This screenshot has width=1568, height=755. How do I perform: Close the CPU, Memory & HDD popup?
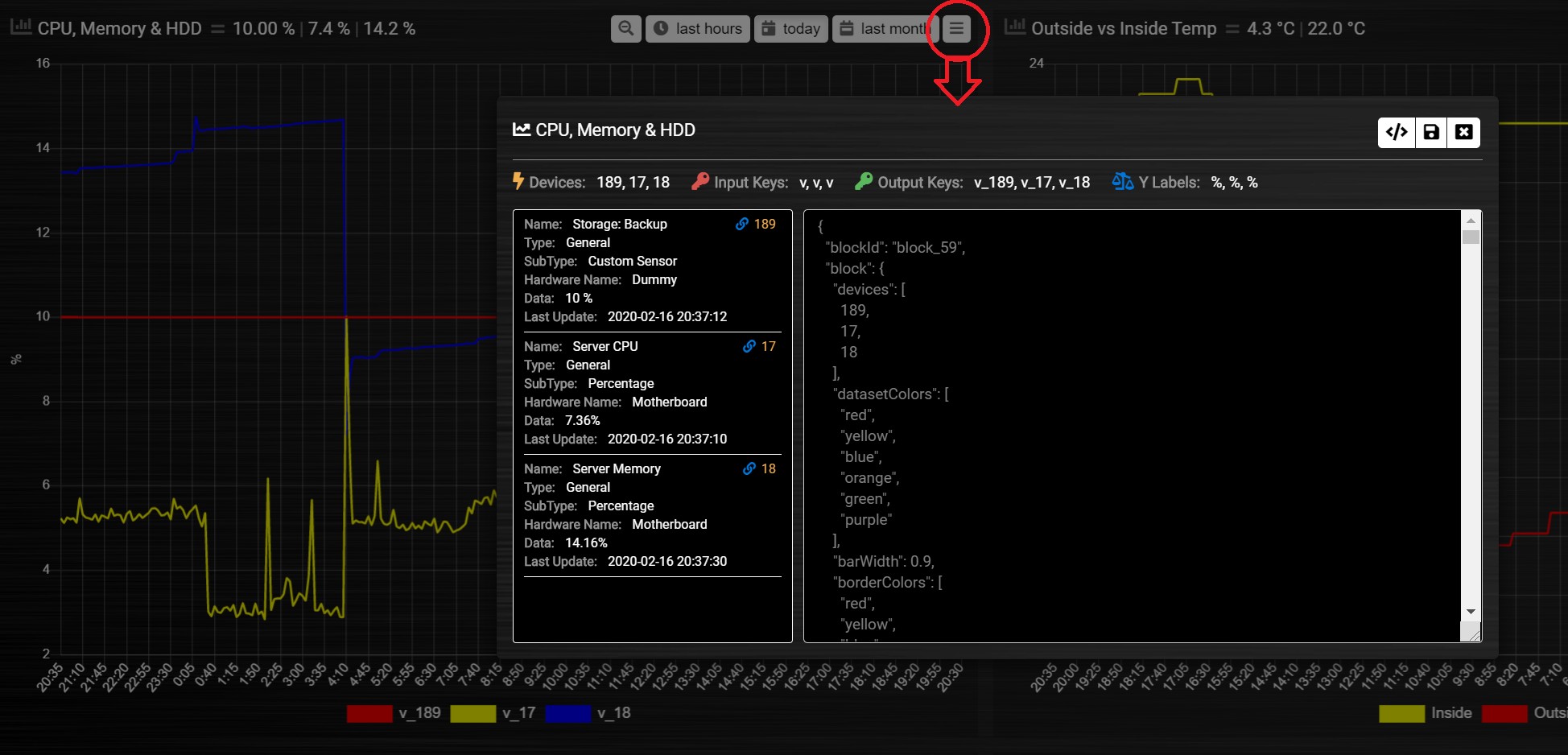pyautogui.click(x=1464, y=132)
